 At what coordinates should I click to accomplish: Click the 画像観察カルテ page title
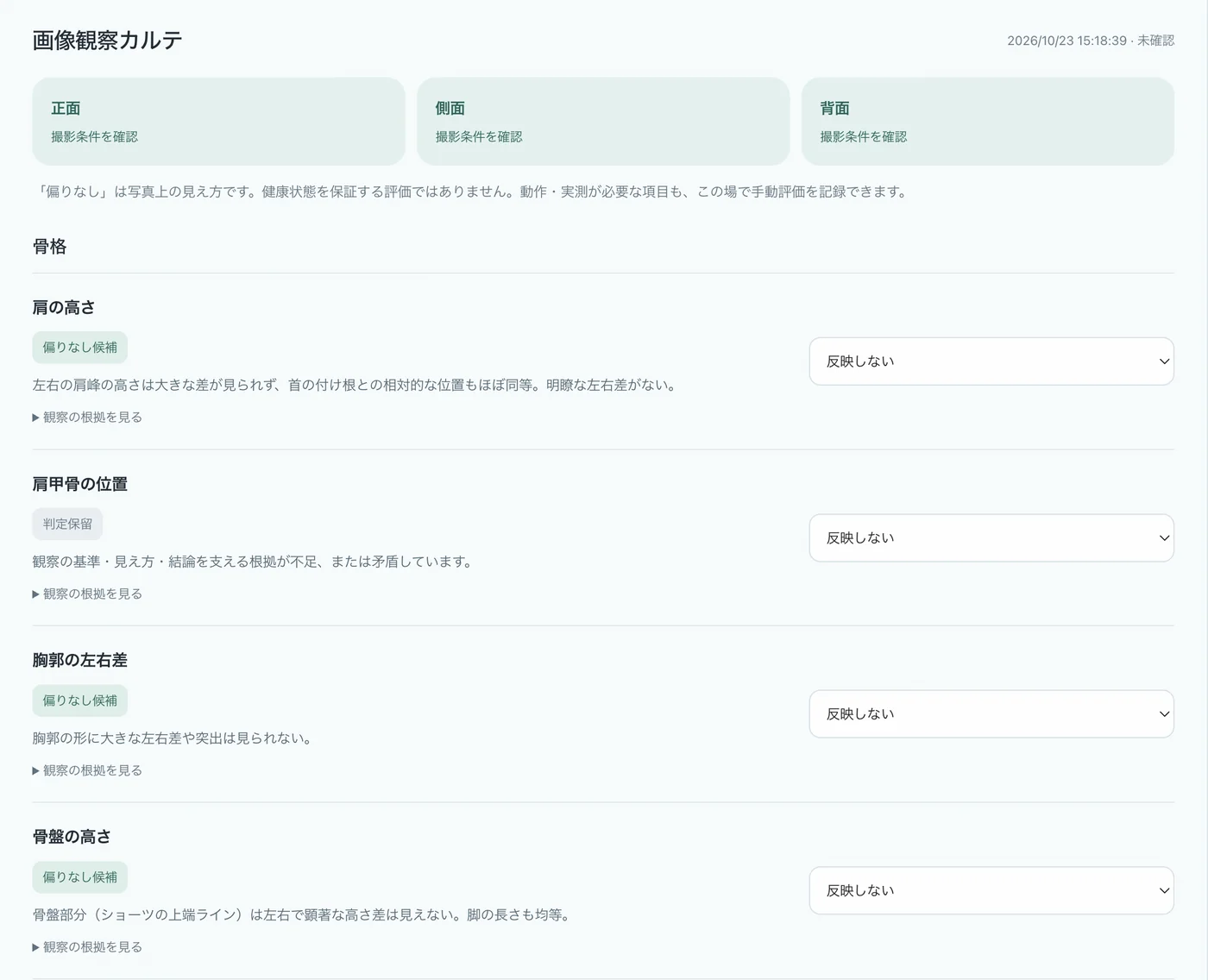click(108, 41)
